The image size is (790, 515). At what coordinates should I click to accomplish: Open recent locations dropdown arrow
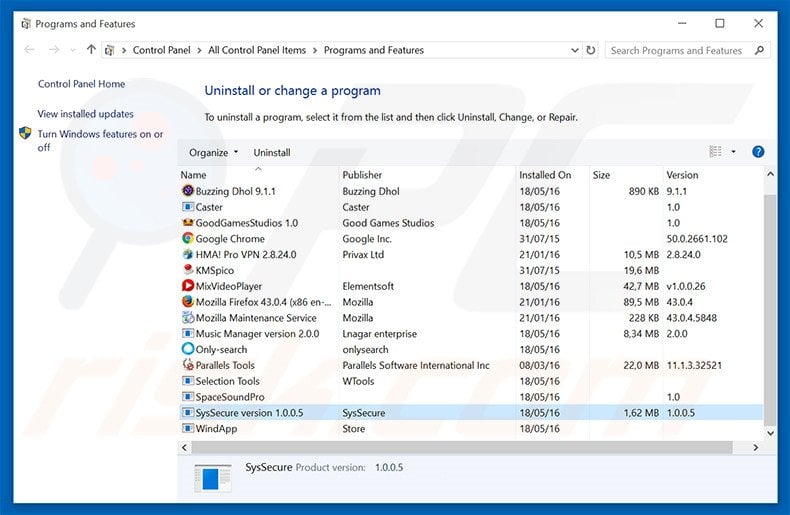point(73,50)
